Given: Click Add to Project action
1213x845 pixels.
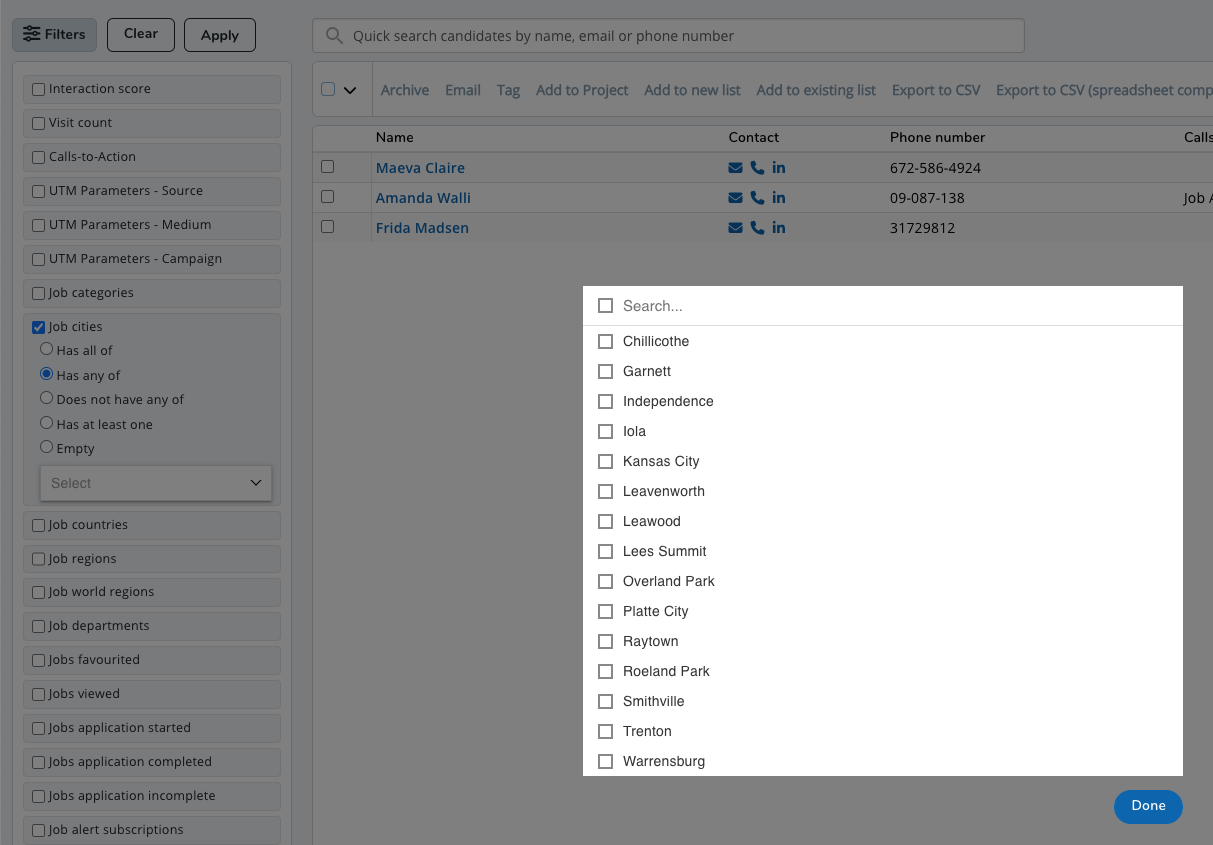Looking at the screenshot, I should 582,90.
